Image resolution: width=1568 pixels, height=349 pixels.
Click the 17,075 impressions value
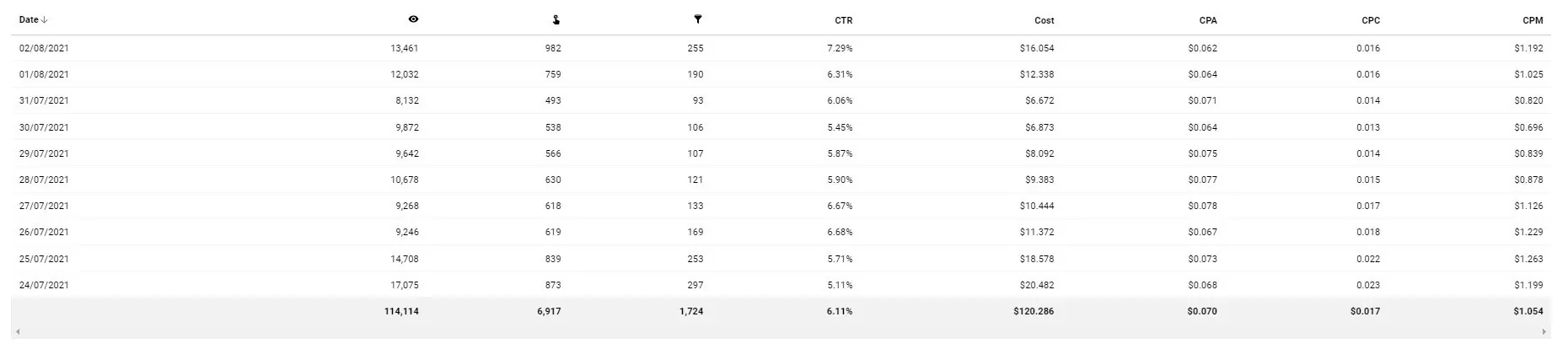point(405,286)
